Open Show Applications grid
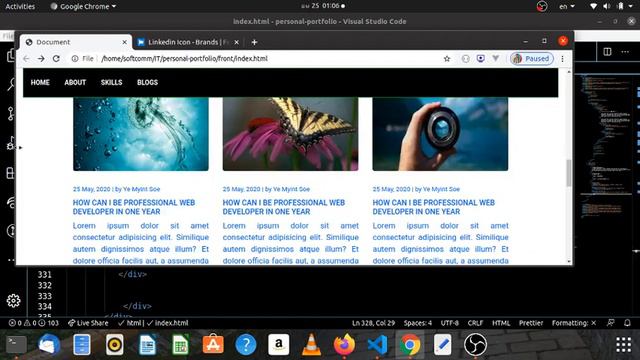This screenshot has width=640, height=360. click(623, 344)
